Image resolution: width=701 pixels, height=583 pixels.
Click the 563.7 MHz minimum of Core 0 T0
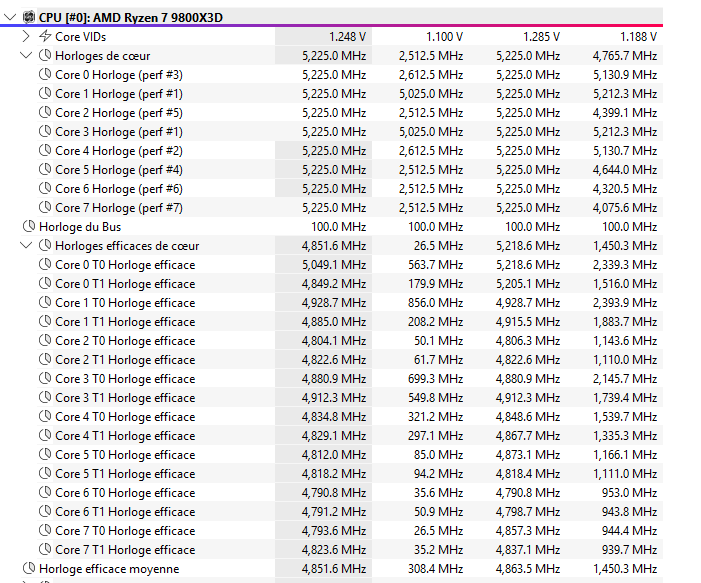435,265
